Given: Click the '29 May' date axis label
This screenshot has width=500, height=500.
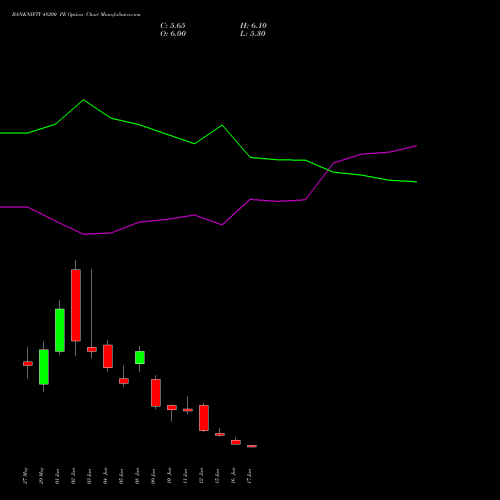Looking at the screenshot, I should pos(42,476).
